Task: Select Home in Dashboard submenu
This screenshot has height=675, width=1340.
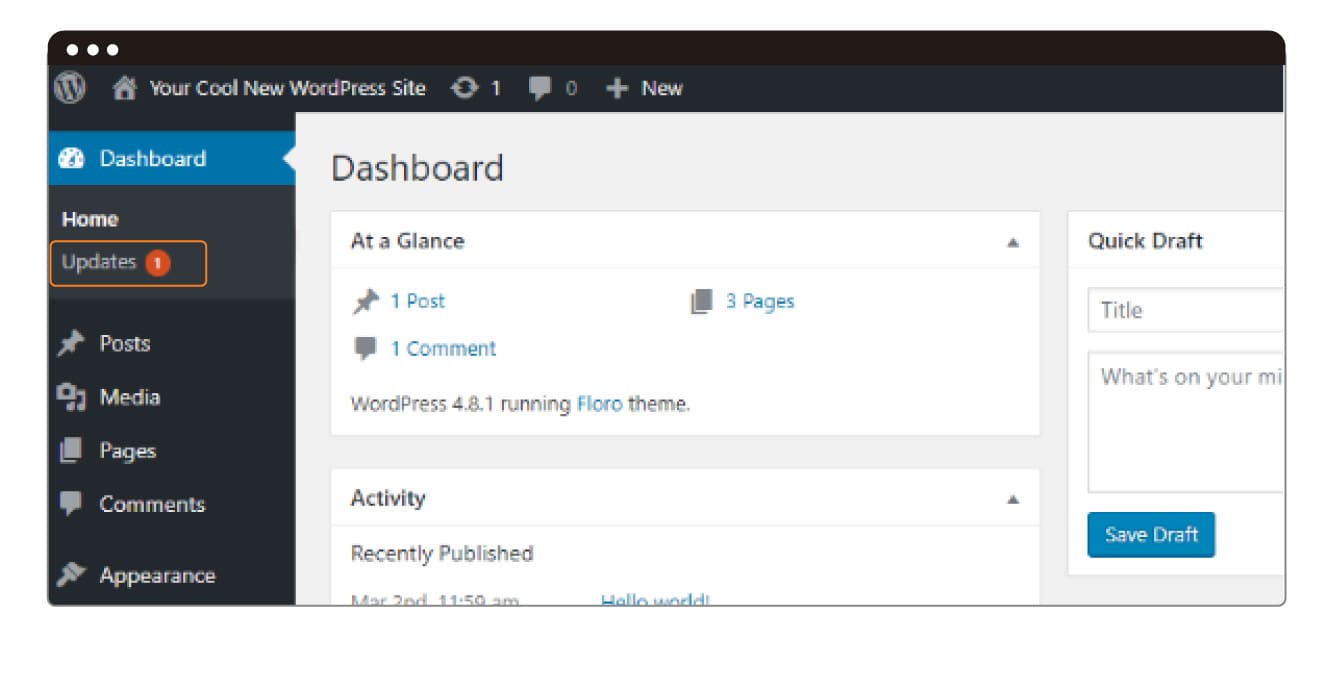Action: pyautogui.click(x=90, y=219)
